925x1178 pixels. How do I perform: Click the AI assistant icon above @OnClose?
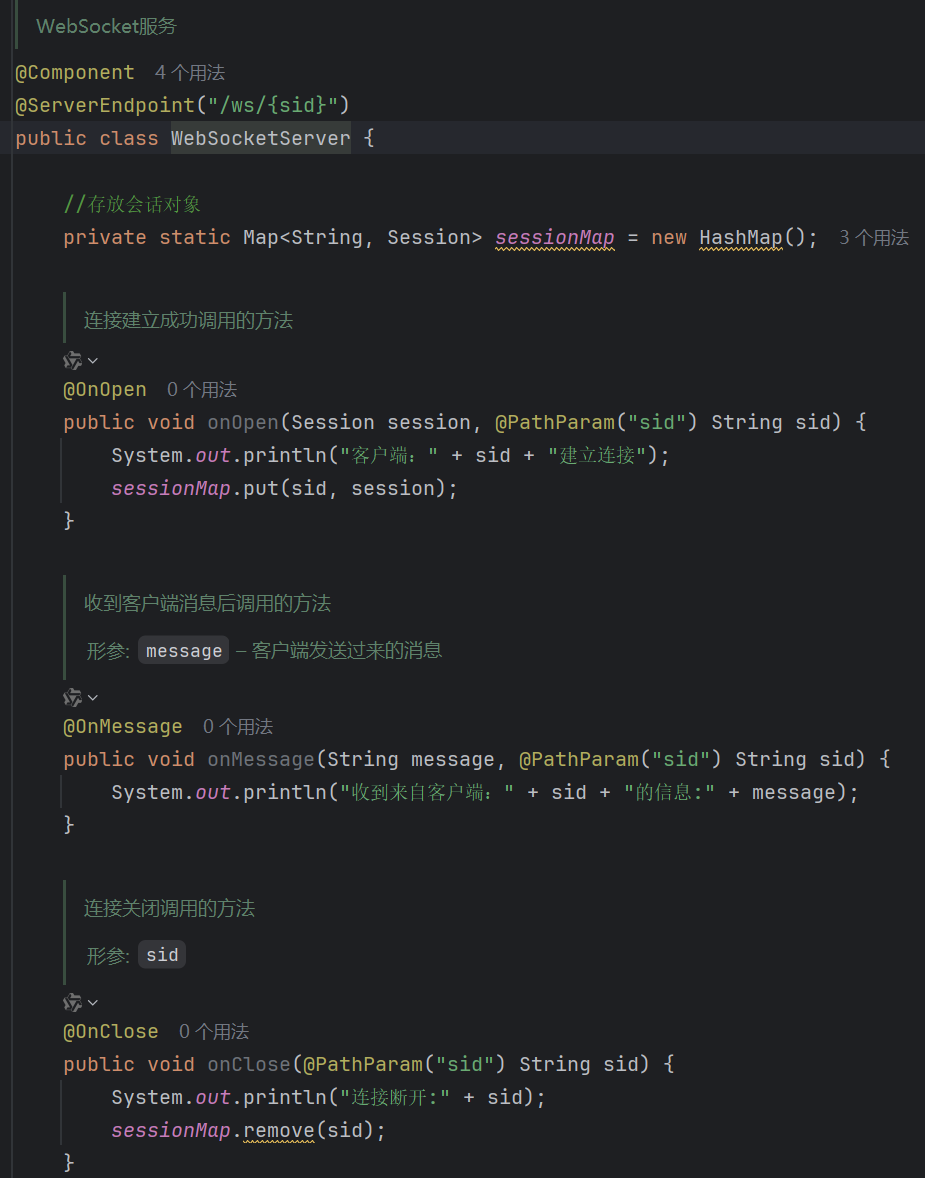(x=72, y=1002)
